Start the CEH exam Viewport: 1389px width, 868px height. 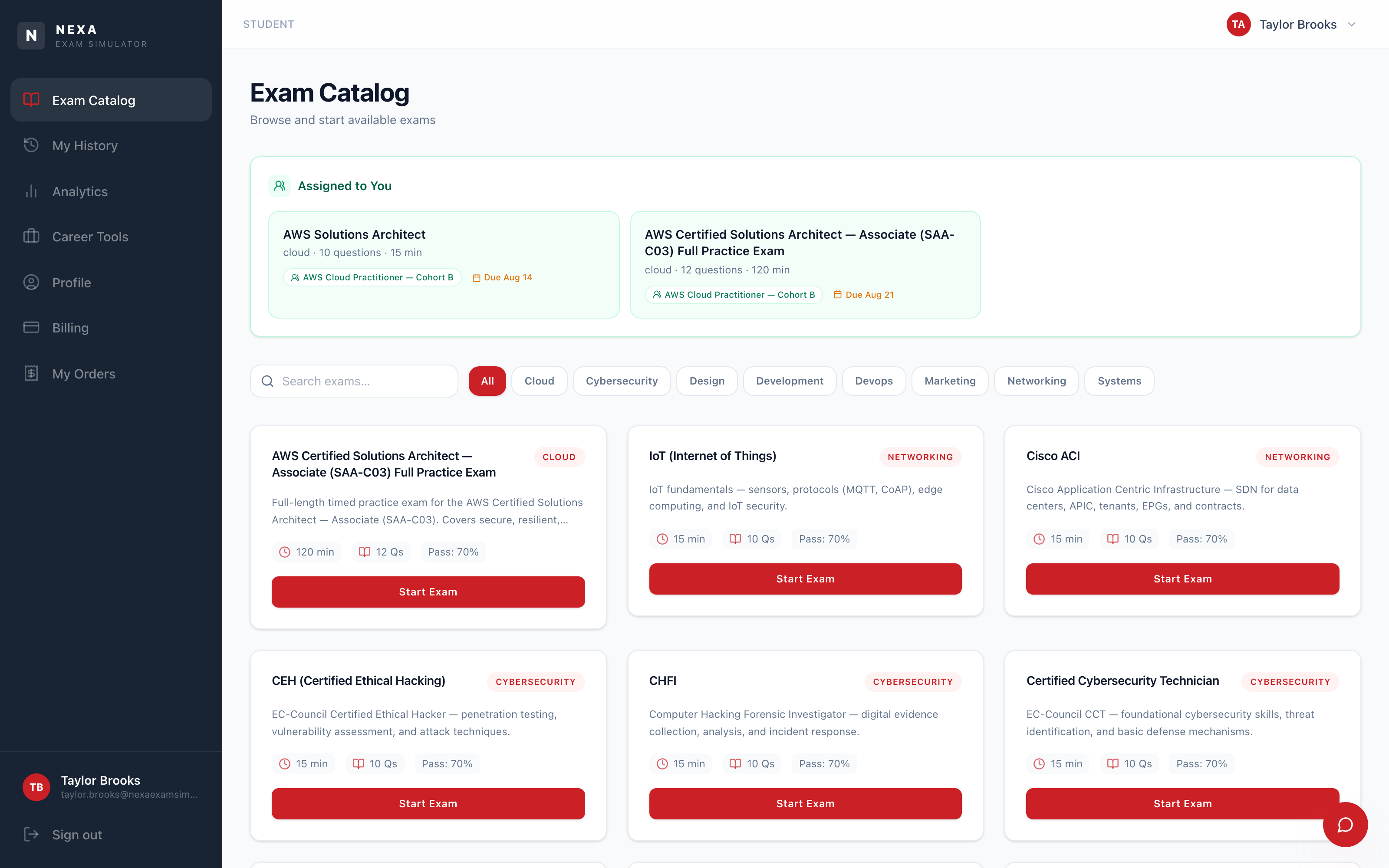pos(428,804)
